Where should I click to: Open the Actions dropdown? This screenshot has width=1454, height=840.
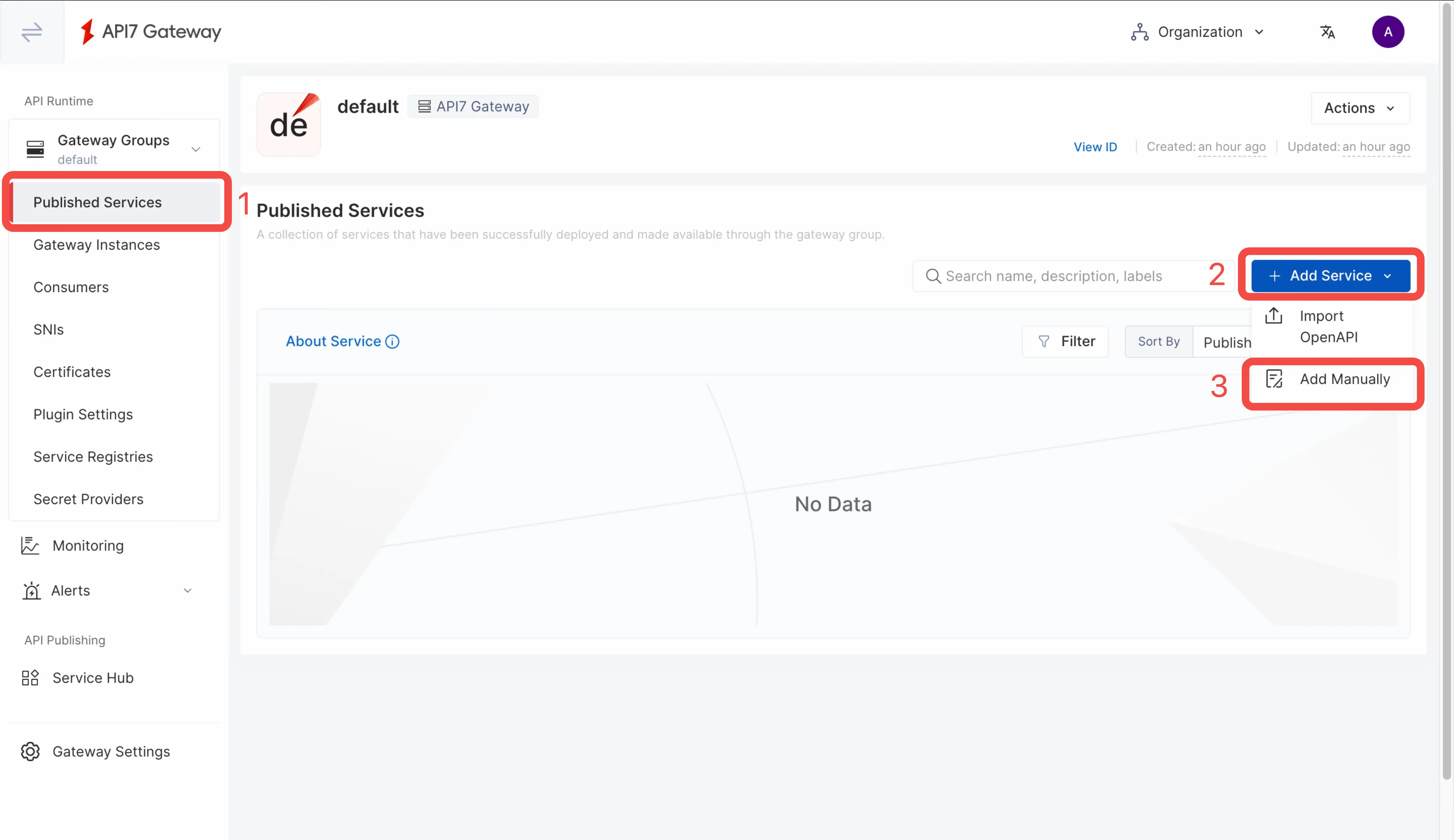tap(1360, 108)
